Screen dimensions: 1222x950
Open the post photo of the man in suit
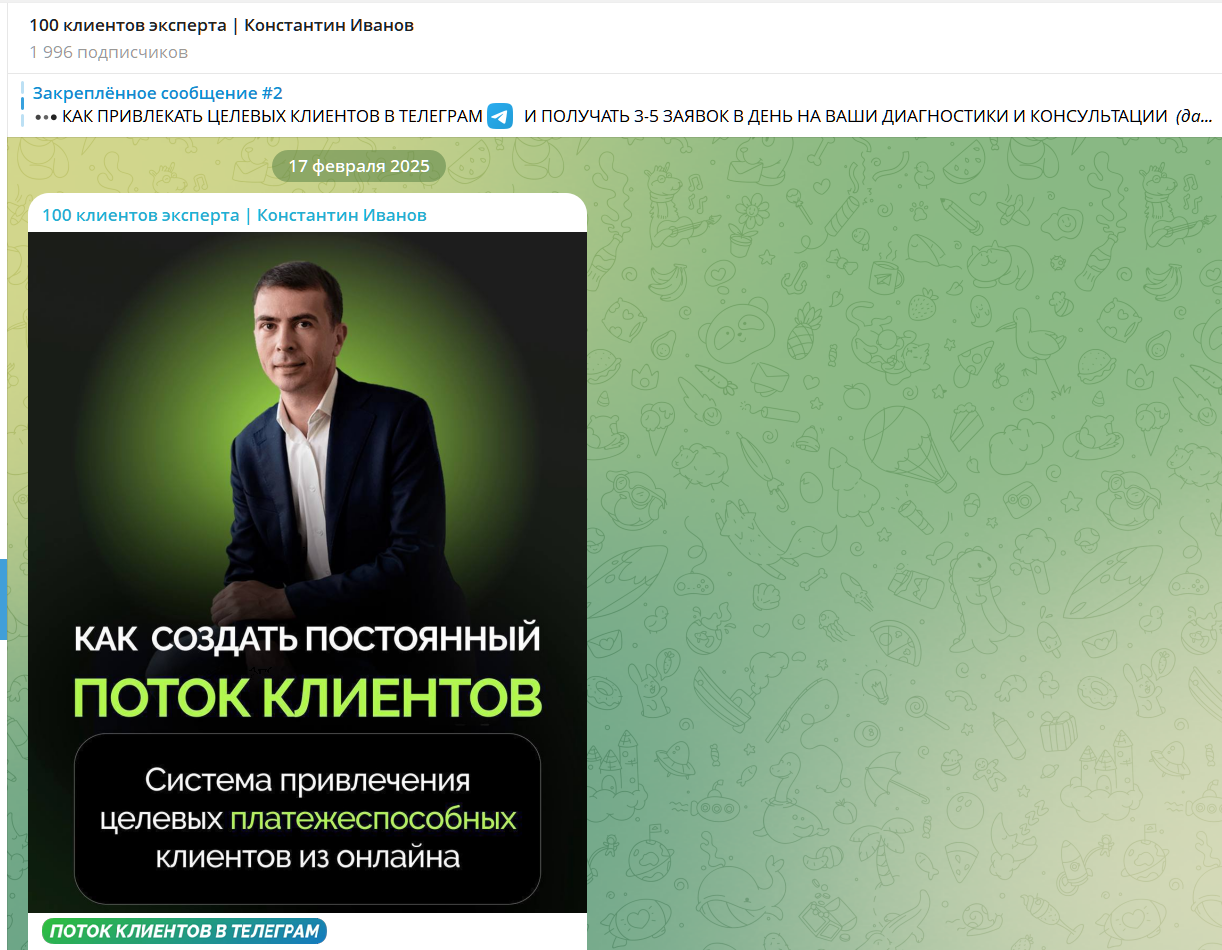[x=307, y=572]
